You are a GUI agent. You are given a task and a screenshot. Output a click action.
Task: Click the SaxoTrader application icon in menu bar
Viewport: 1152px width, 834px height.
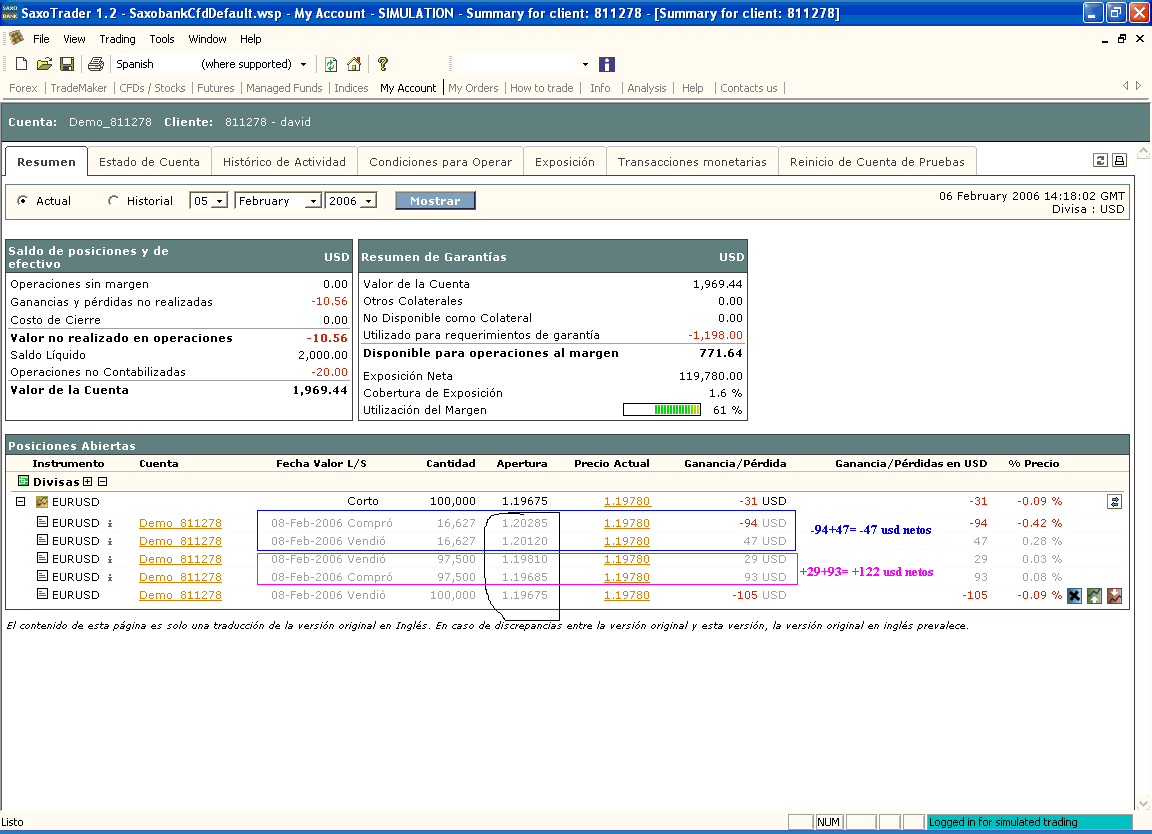tap(16, 38)
